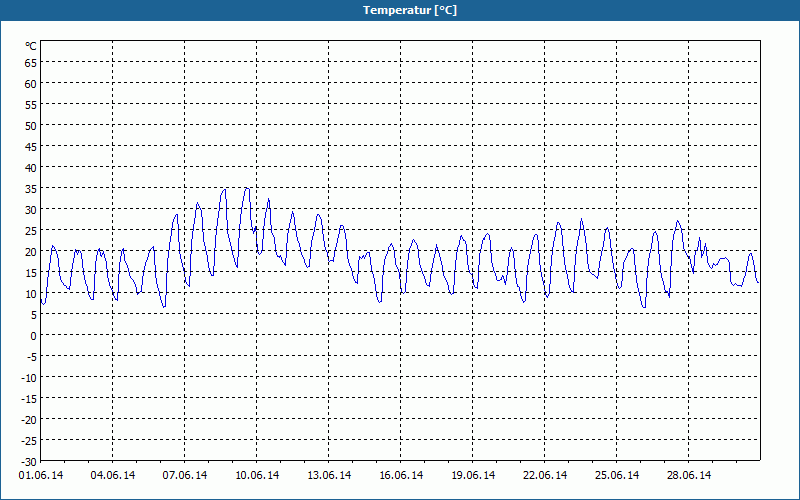Click the °C unit label on axis
Screen dimensions: 800x500
31,46
